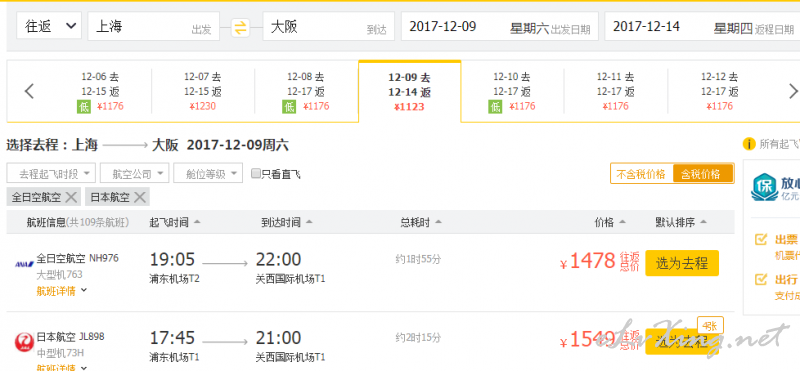Remove the 全日空航空 airline filter tag
Screen dimensions: 800x371
[71, 197]
